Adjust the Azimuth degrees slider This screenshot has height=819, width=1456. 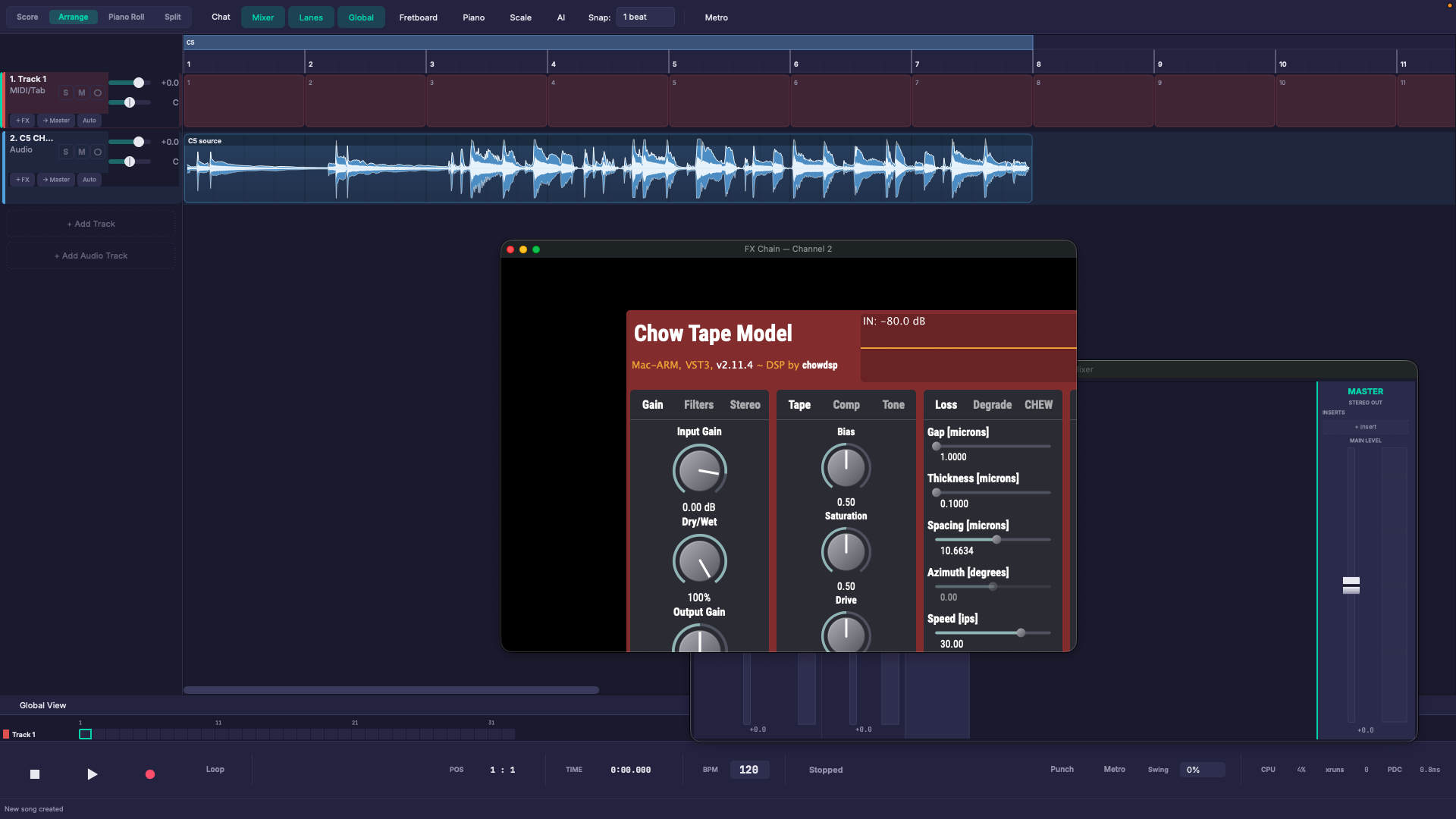(993, 587)
